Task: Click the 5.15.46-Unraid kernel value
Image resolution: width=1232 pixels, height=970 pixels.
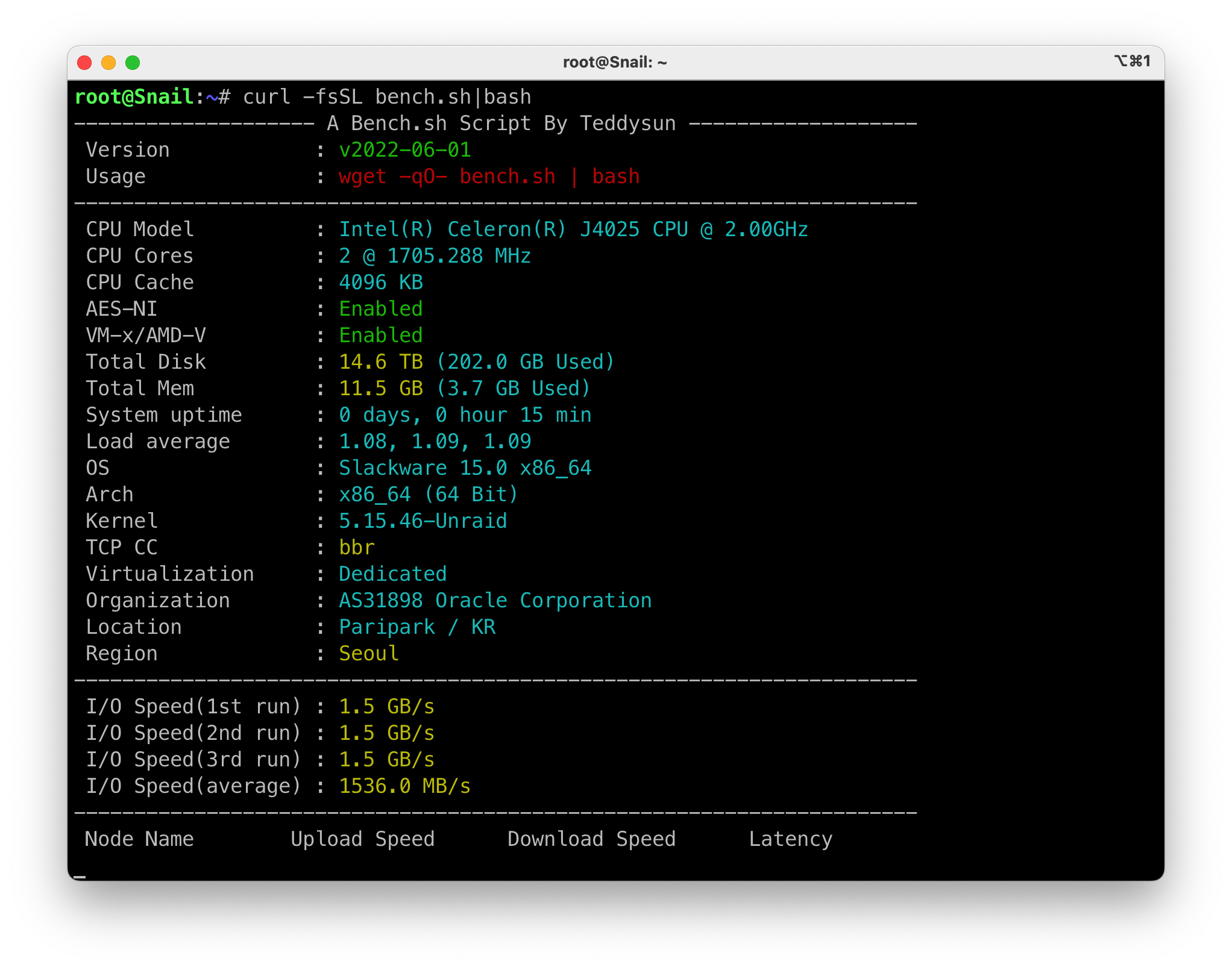Action: click(423, 521)
